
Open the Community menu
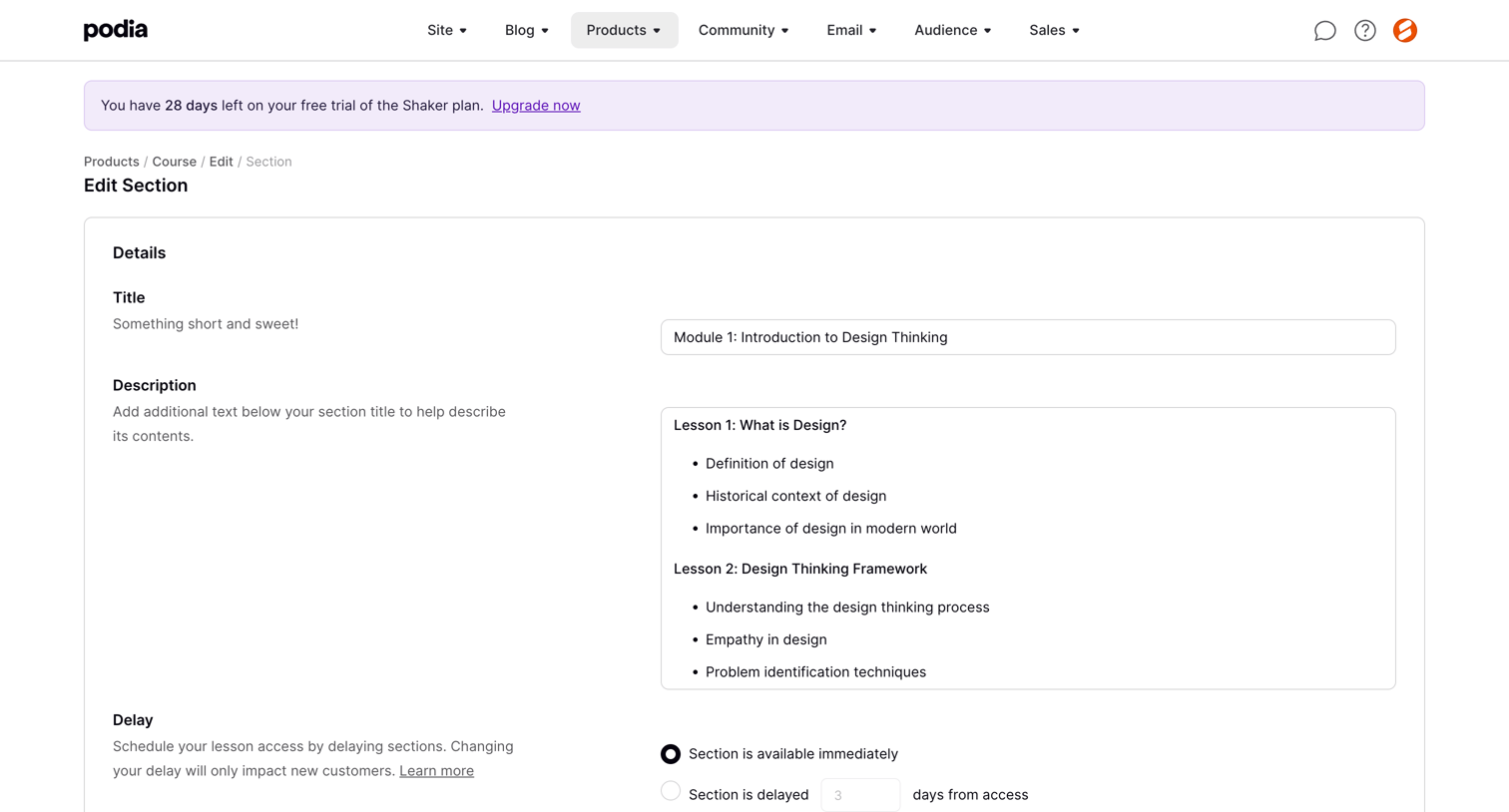744,30
